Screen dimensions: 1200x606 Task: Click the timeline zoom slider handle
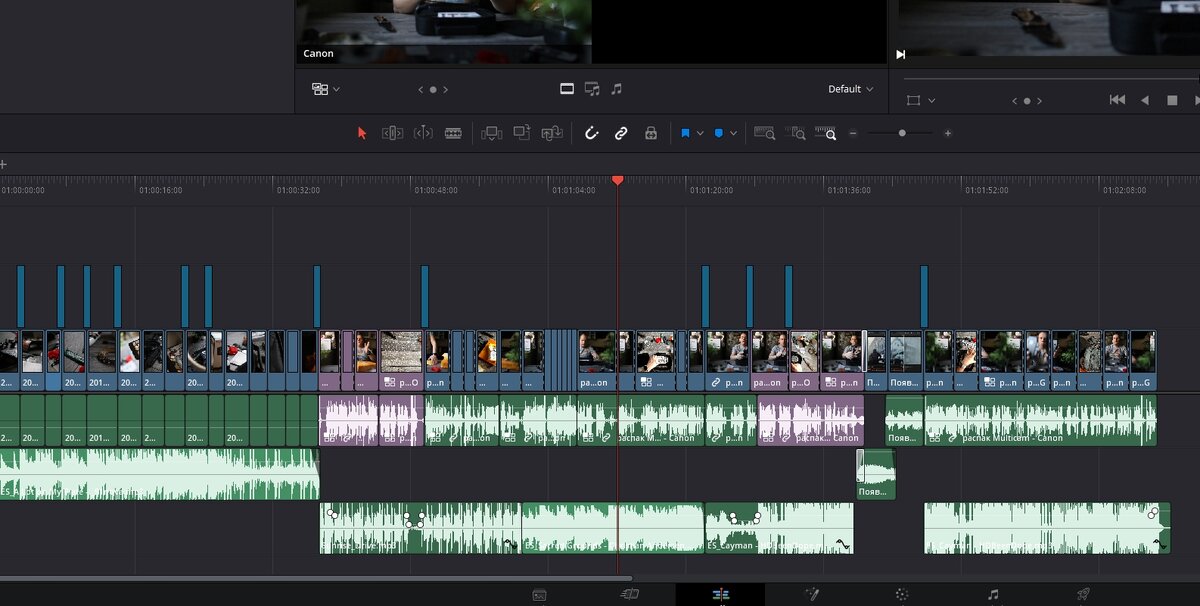pyautogui.click(x=902, y=133)
